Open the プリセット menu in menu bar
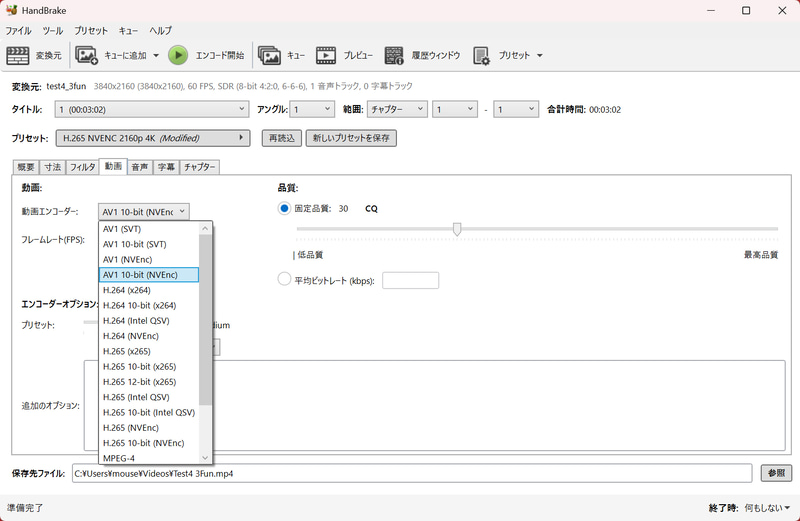Viewport: 800px width, 521px height. [x=91, y=31]
